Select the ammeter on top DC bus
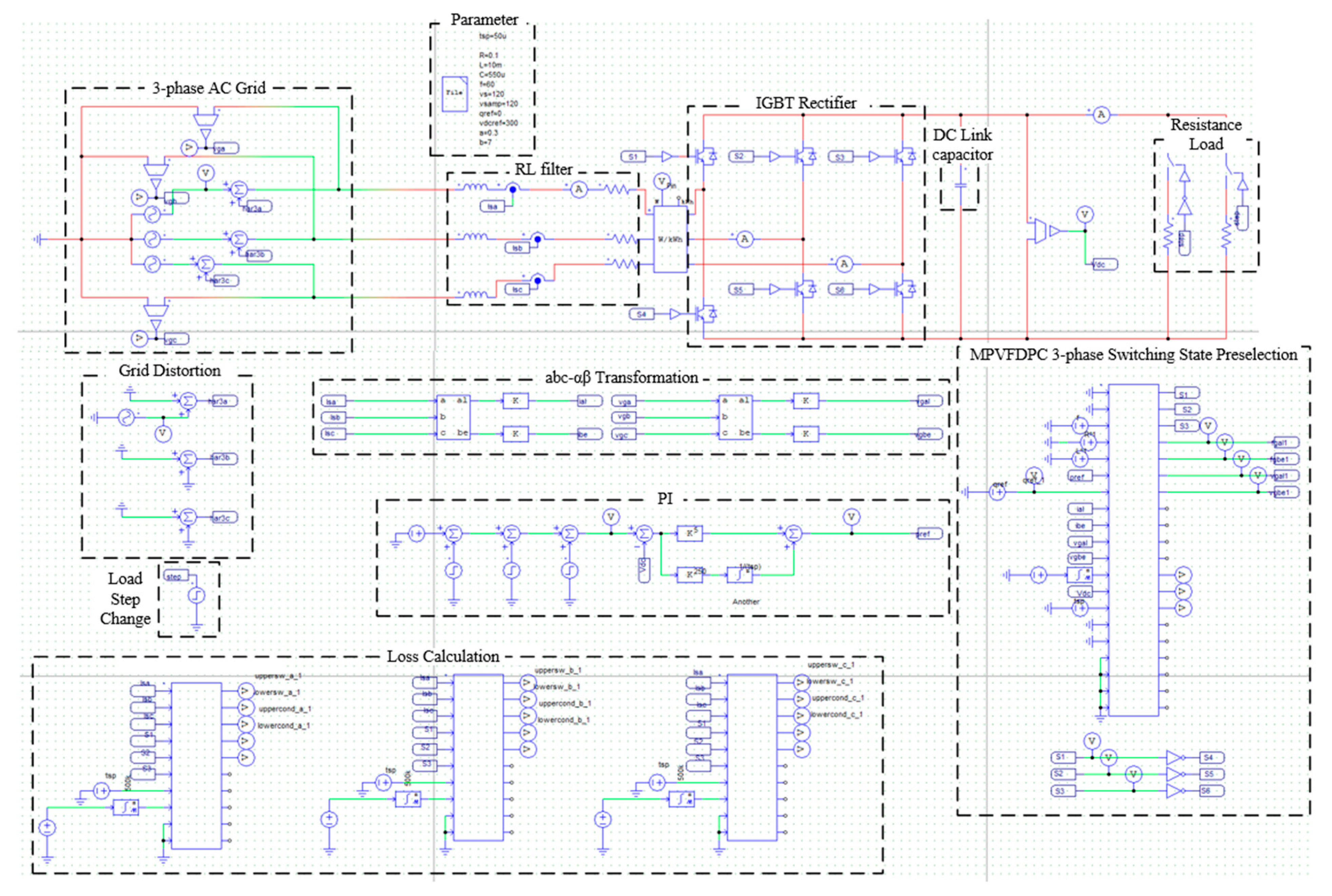This screenshot has width=1332, height=896. pyautogui.click(x=1101, y=115)
